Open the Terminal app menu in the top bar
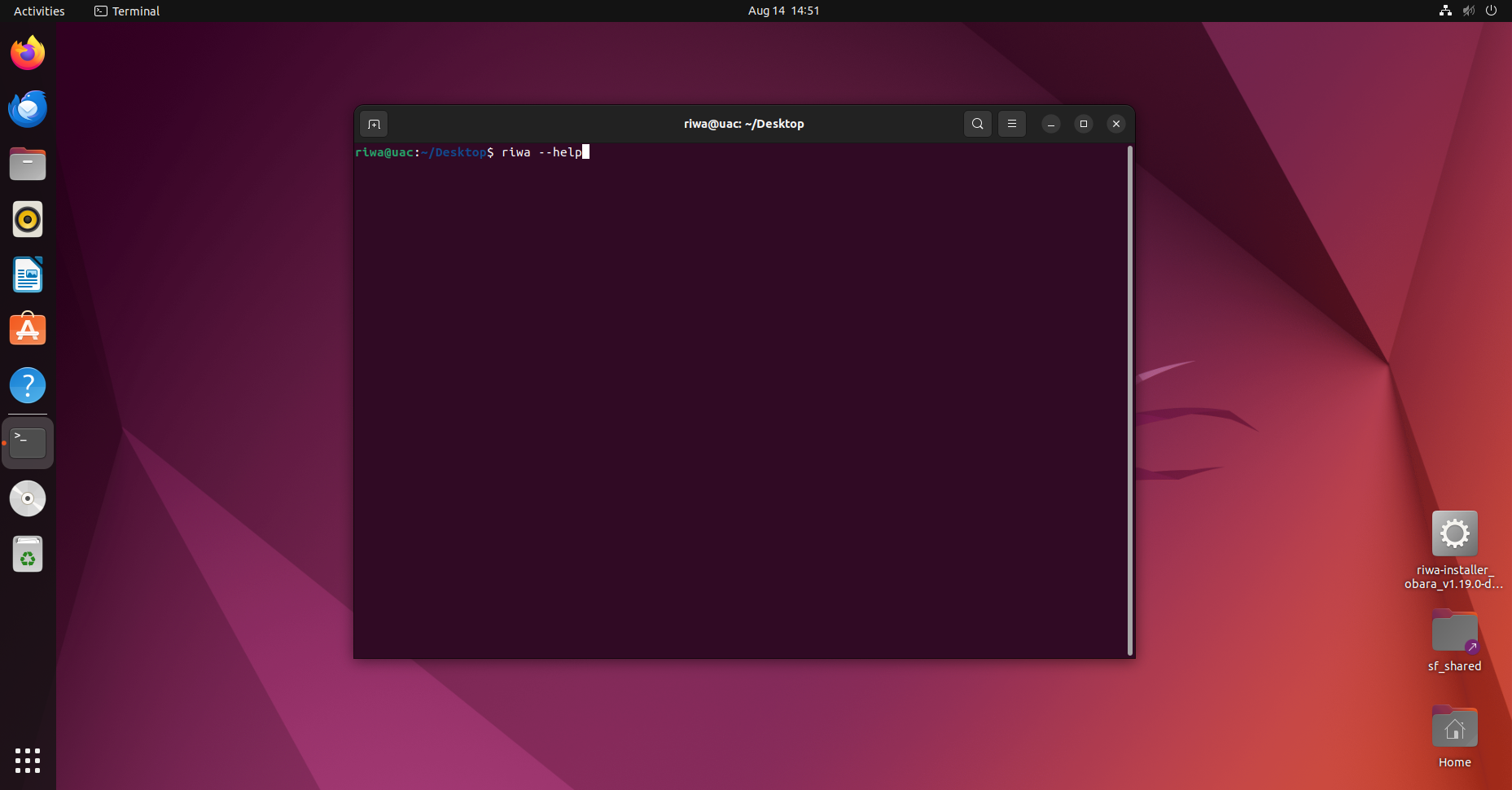Image resolution: width=1512 pixels, height=790 pixels. tap(127, 11)
